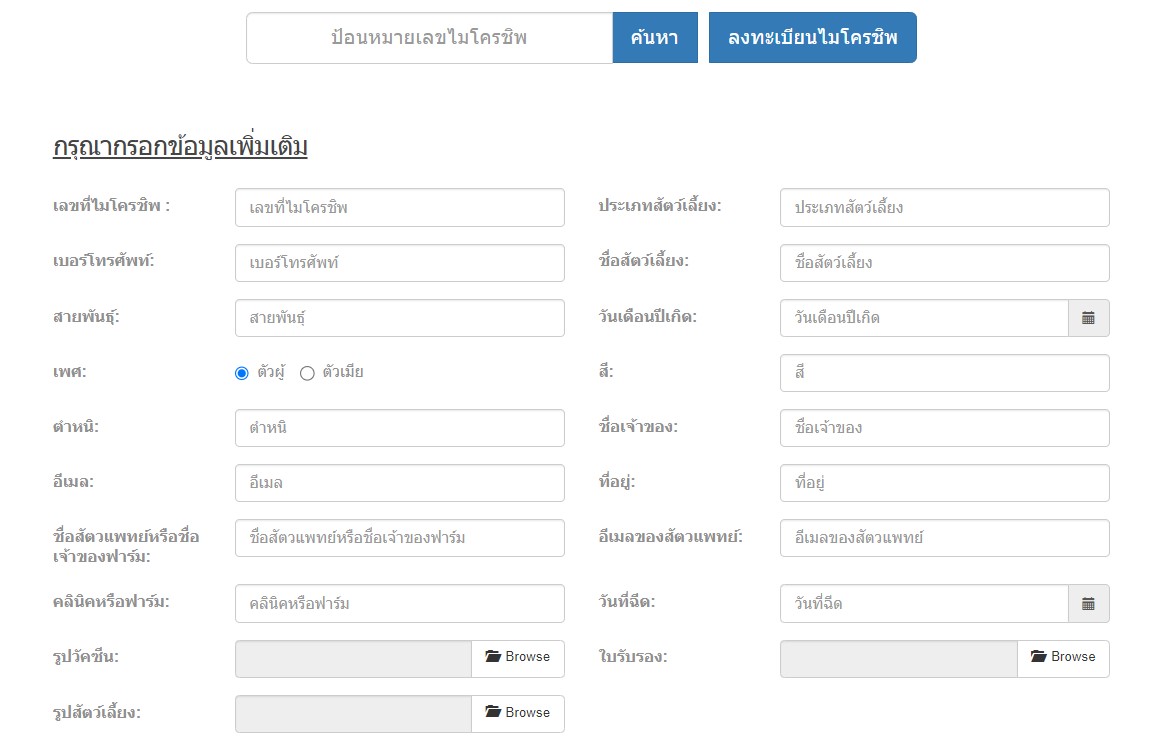
Task: Click the เบอร์โทรศัพท์ input field
Action: click(399, 263)
